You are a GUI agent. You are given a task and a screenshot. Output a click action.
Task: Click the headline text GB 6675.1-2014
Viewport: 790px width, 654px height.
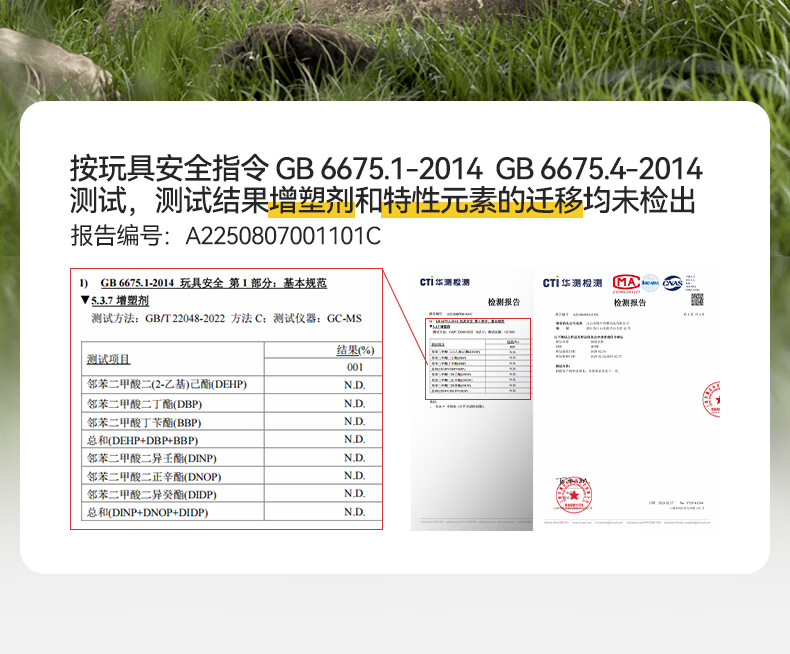click(378, 168)
